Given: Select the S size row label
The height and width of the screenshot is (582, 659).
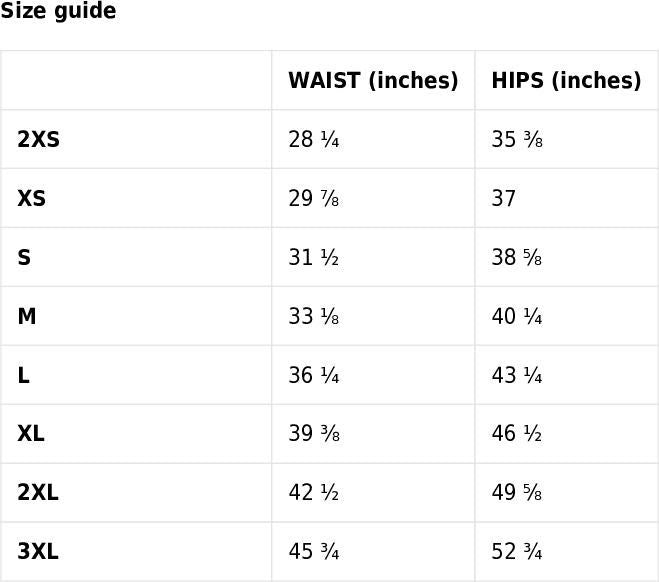Looking at the screenshot, I should [x=24, y=258].
